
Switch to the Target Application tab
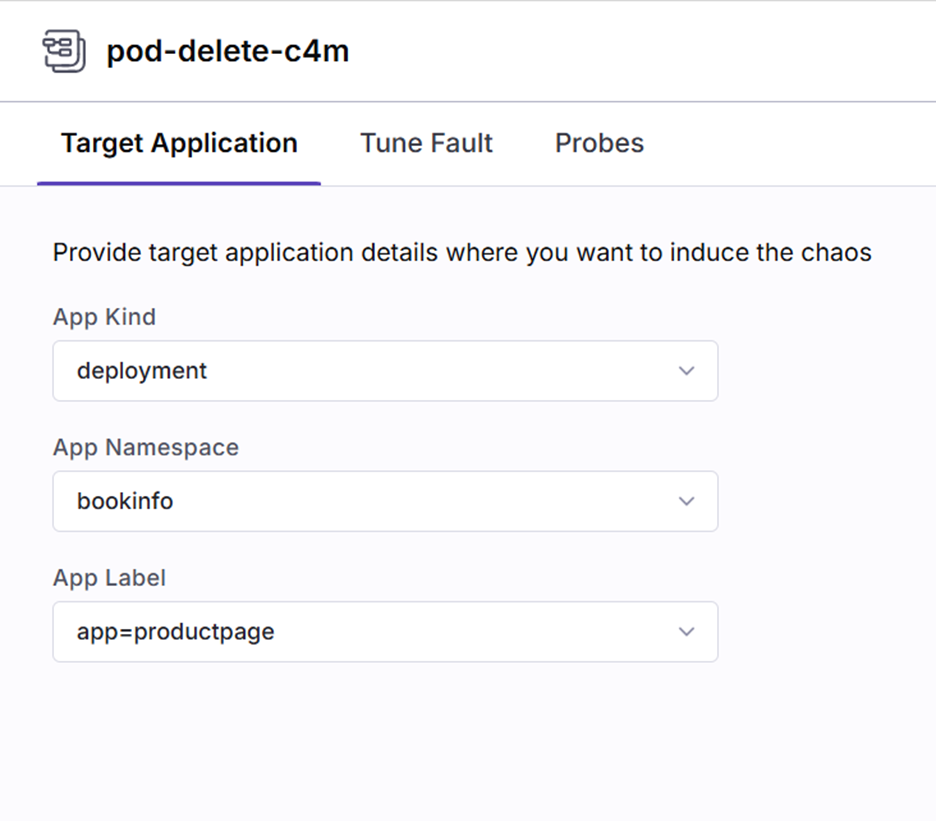pyautogui.click(x=179, y=143)
